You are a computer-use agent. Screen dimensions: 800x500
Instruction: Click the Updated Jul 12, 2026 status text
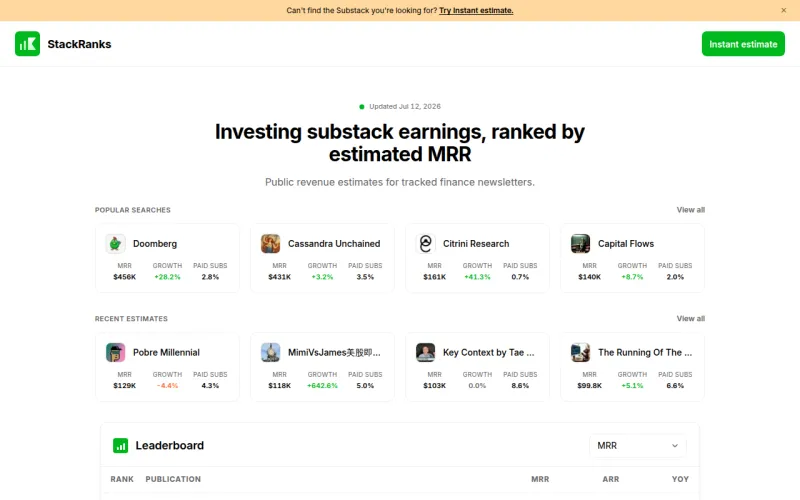405,106
